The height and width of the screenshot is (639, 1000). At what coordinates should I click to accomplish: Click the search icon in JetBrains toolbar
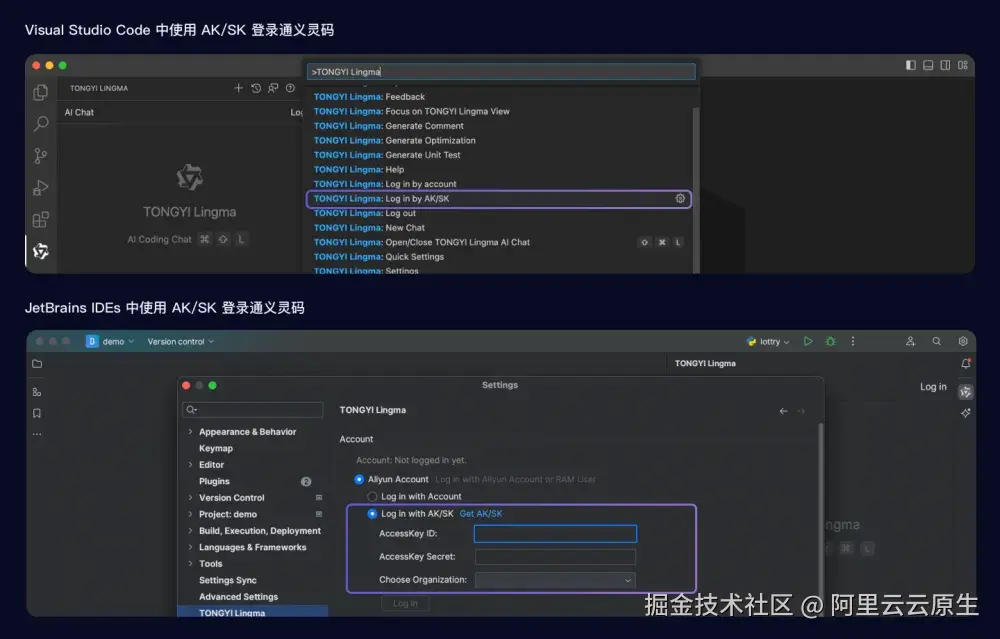(936, 341)
